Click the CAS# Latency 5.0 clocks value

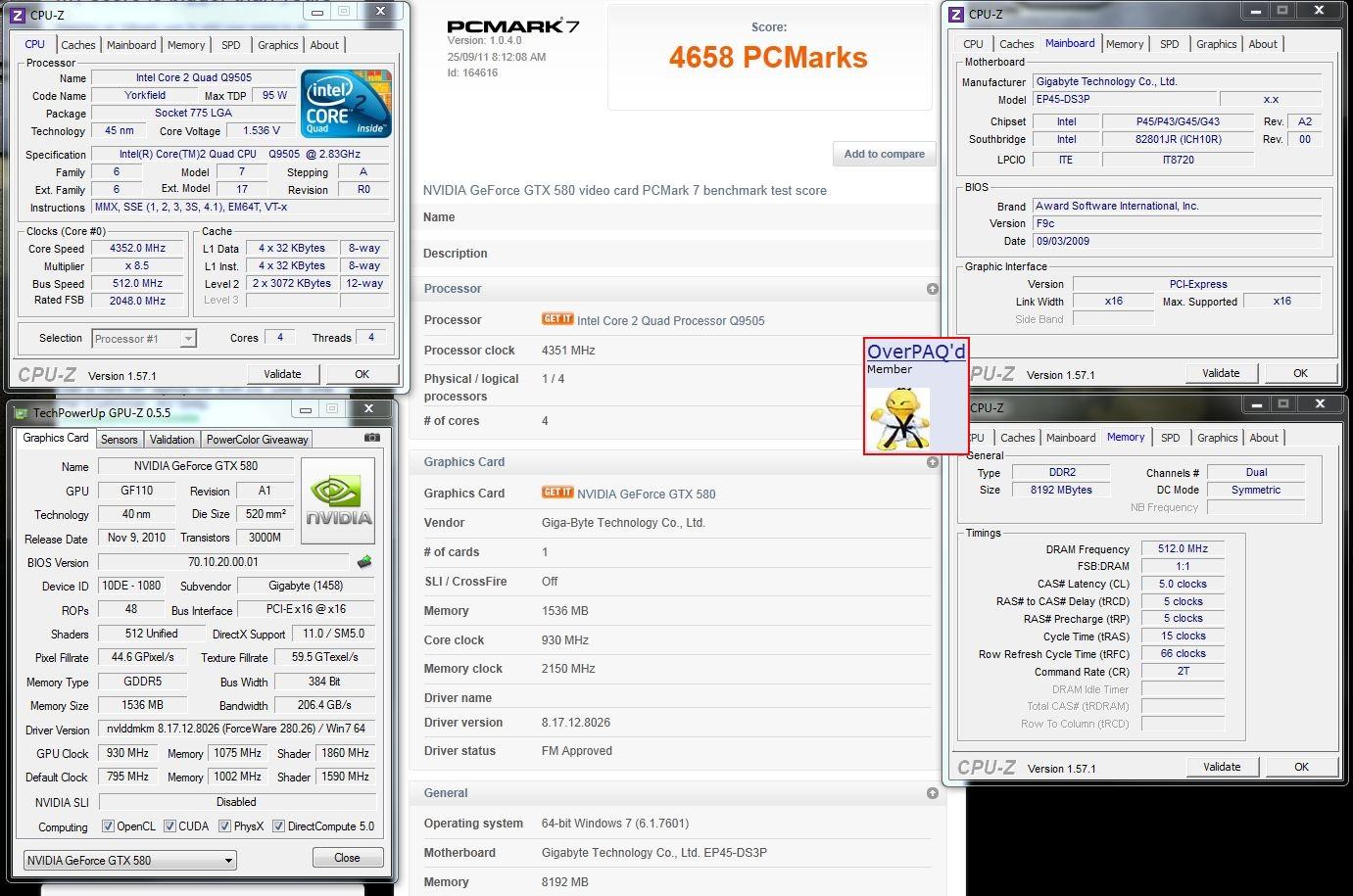pyautogui.click(x=1183, y=584)
